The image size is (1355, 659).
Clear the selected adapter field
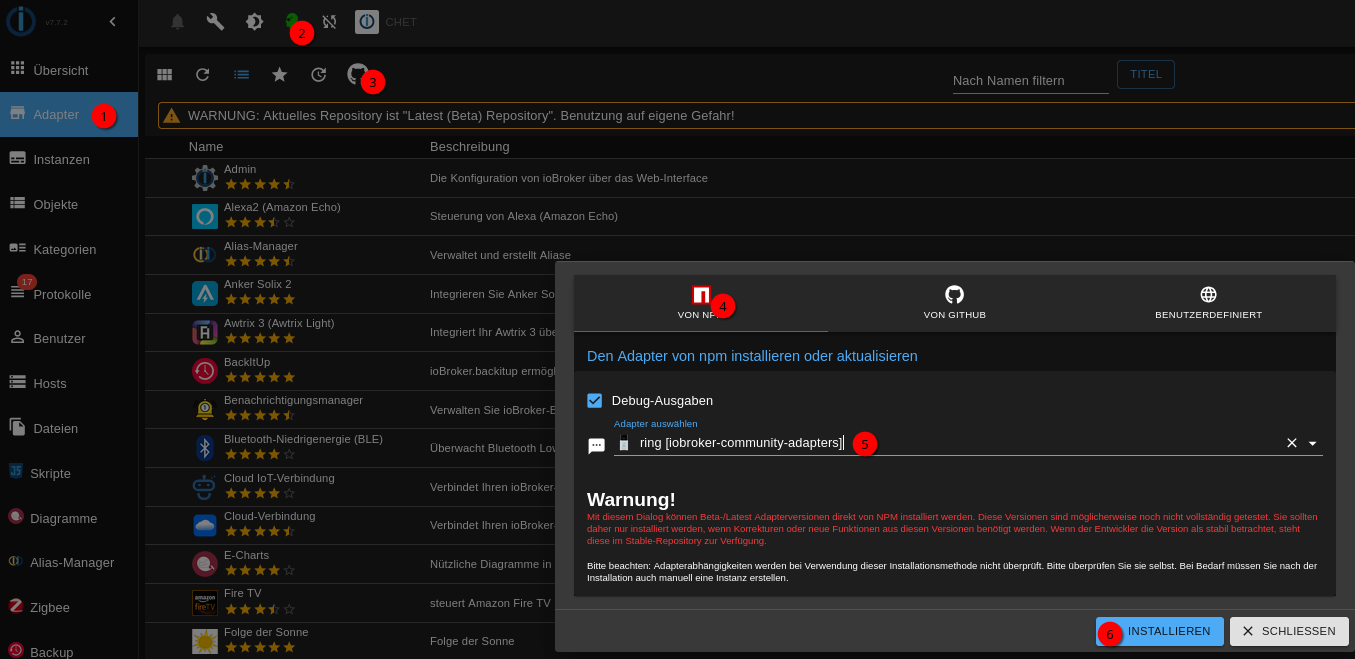click(x=1291, y=443)
